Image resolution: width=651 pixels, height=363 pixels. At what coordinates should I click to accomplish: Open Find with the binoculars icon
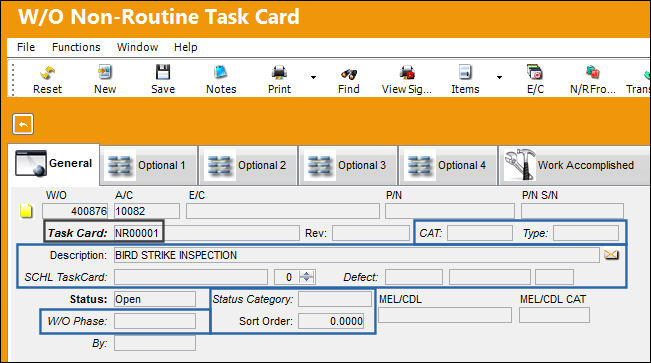click(349, 74)
